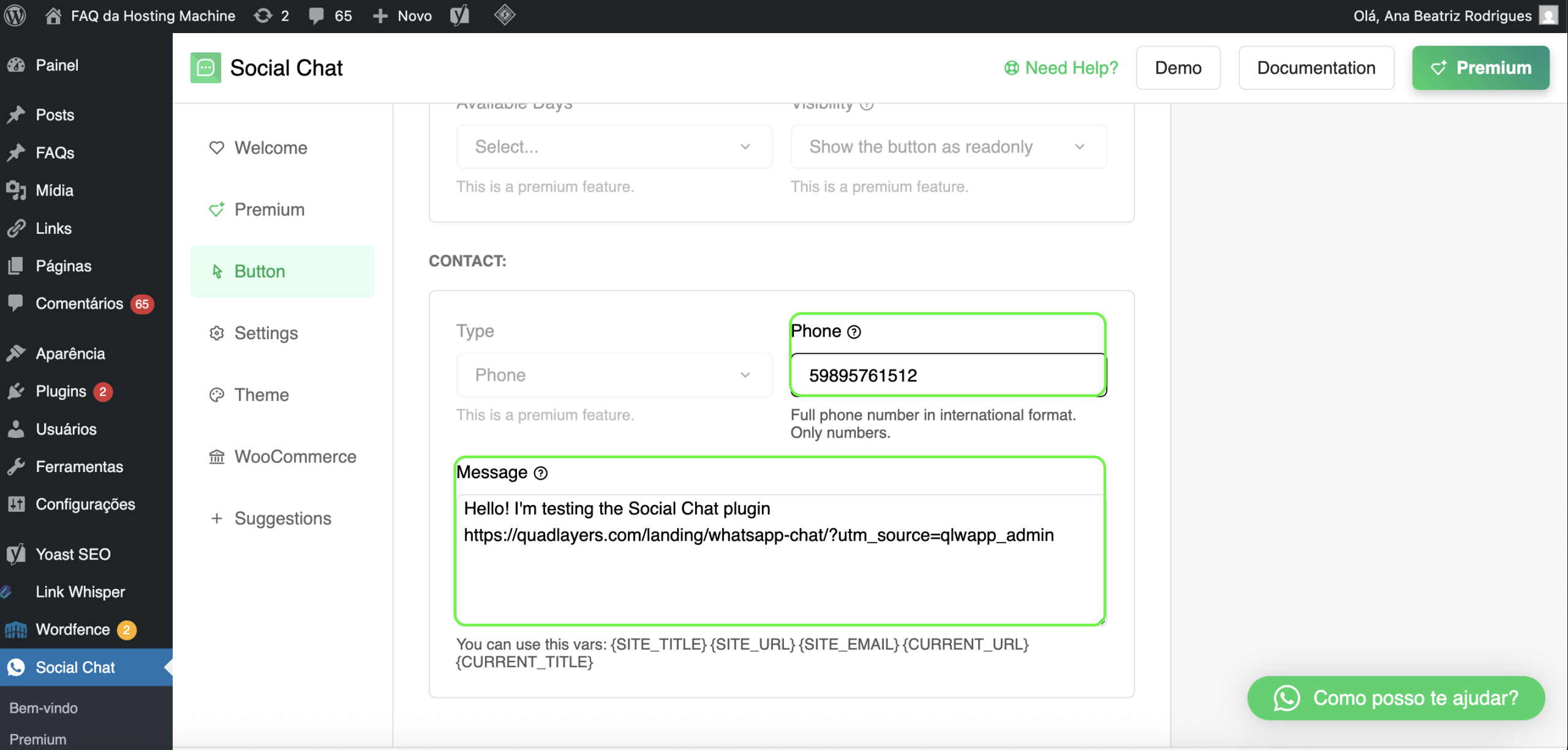Open Social Chat in the admin menu
1568x750 pixels.
(x=86, y=667)
